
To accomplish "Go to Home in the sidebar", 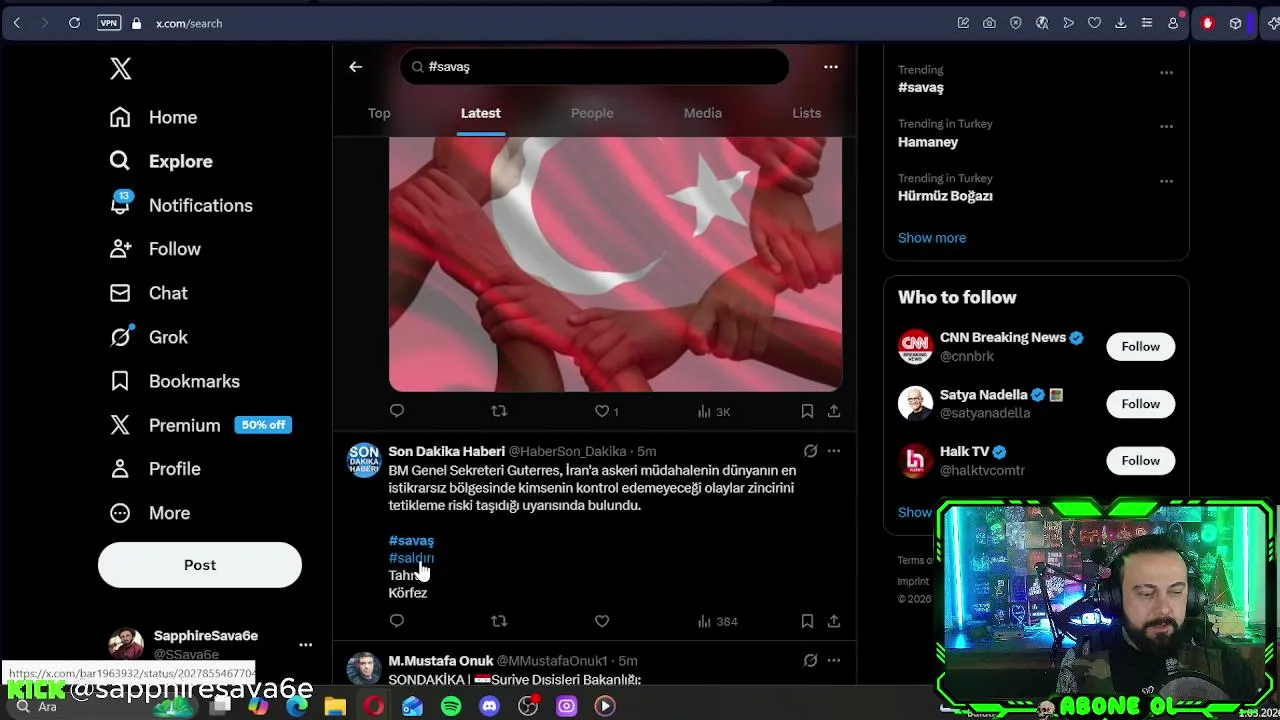I will click(153, 117).
